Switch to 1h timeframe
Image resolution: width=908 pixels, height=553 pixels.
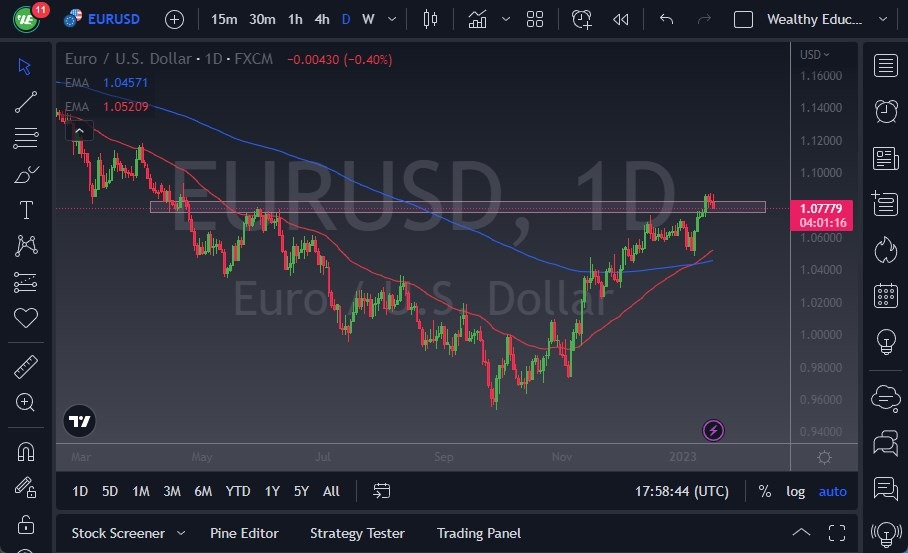295,19
